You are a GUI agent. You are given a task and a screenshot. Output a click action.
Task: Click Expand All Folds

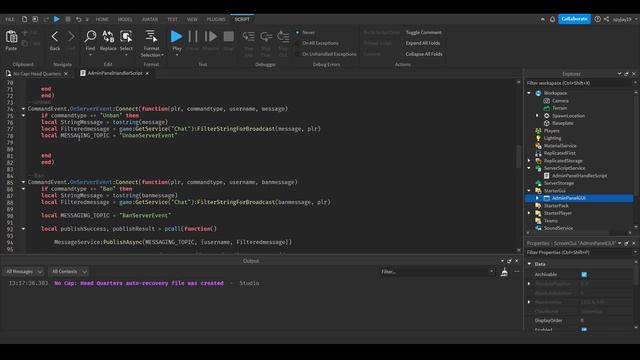pos(423,43)
